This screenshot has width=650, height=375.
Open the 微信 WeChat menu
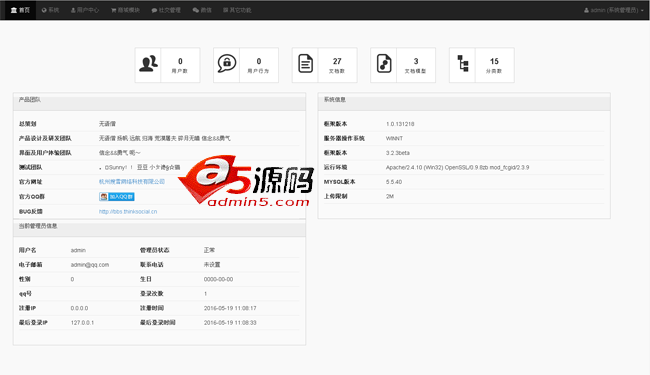(202, 10)
